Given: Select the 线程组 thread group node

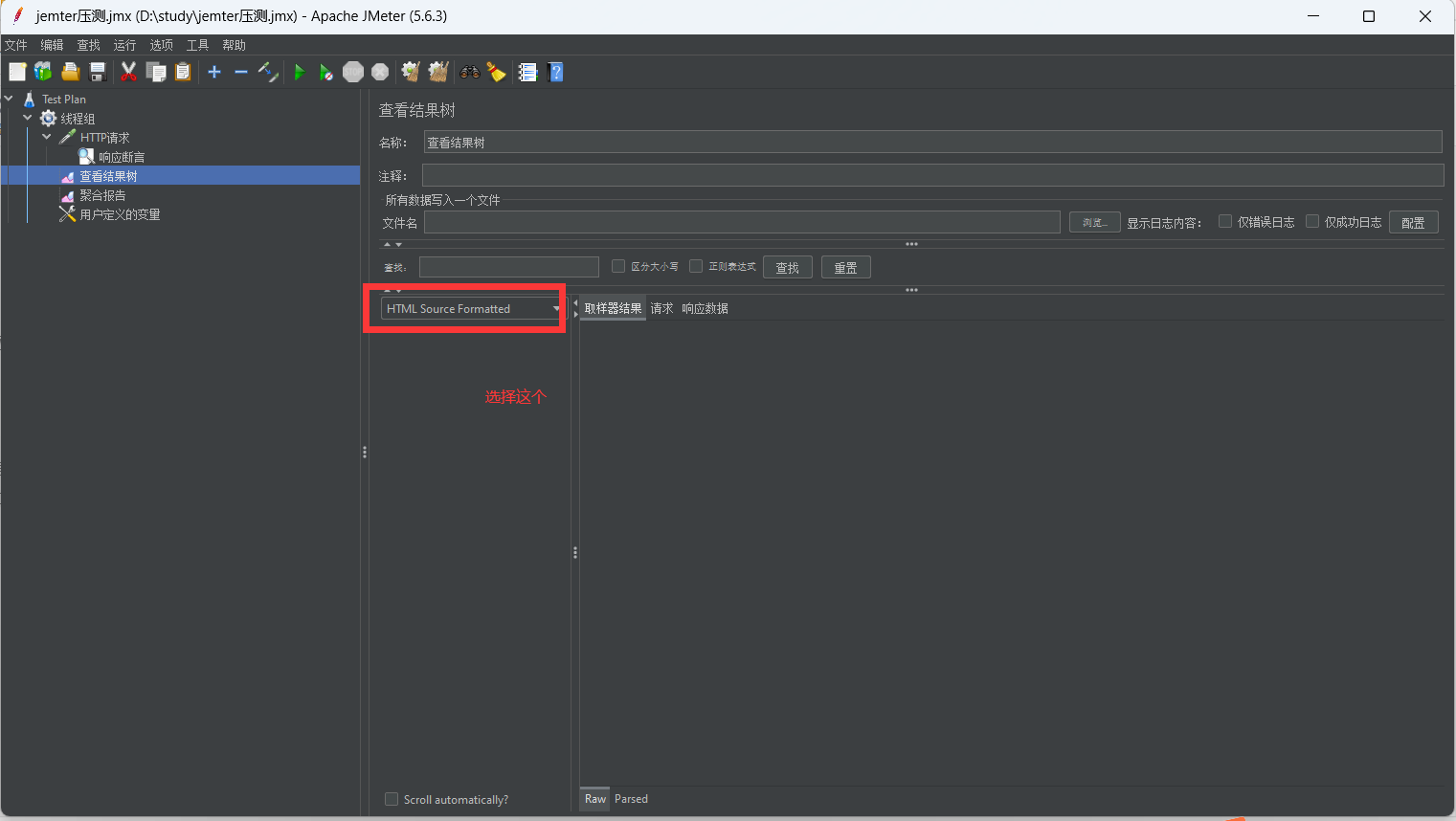Looking at the screenshot, I should click(78, 119).
